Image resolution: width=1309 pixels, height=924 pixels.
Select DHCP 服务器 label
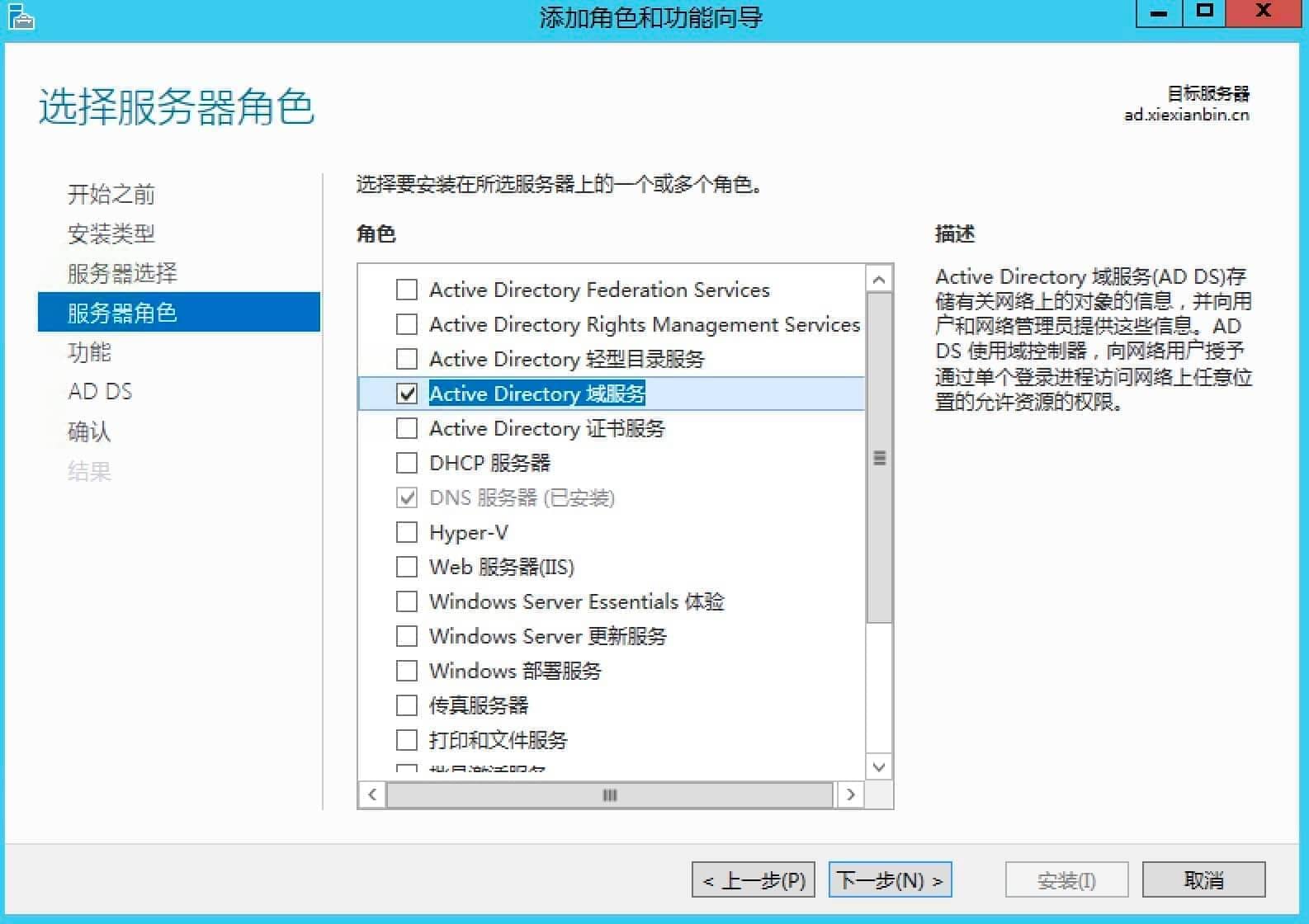[x=489, y=463]
